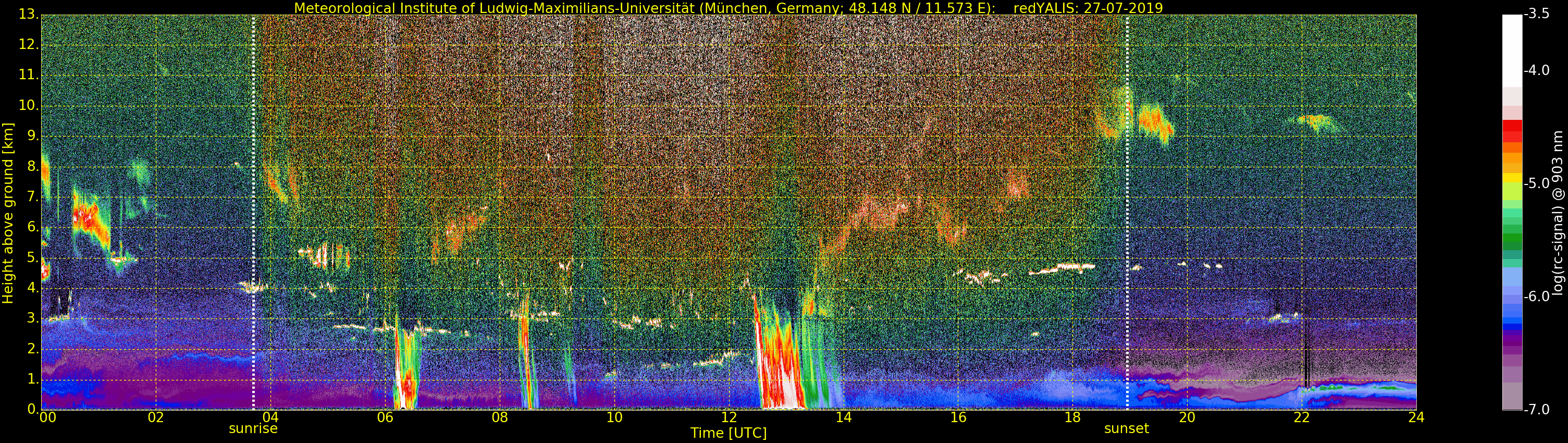Click the '0.' height axis tick label
1568x443 pixels.
pos(33,409)
